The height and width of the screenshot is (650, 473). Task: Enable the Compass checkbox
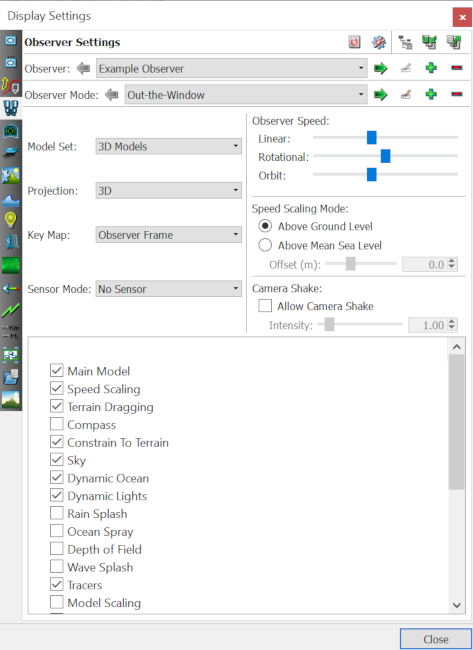(57, 424)
